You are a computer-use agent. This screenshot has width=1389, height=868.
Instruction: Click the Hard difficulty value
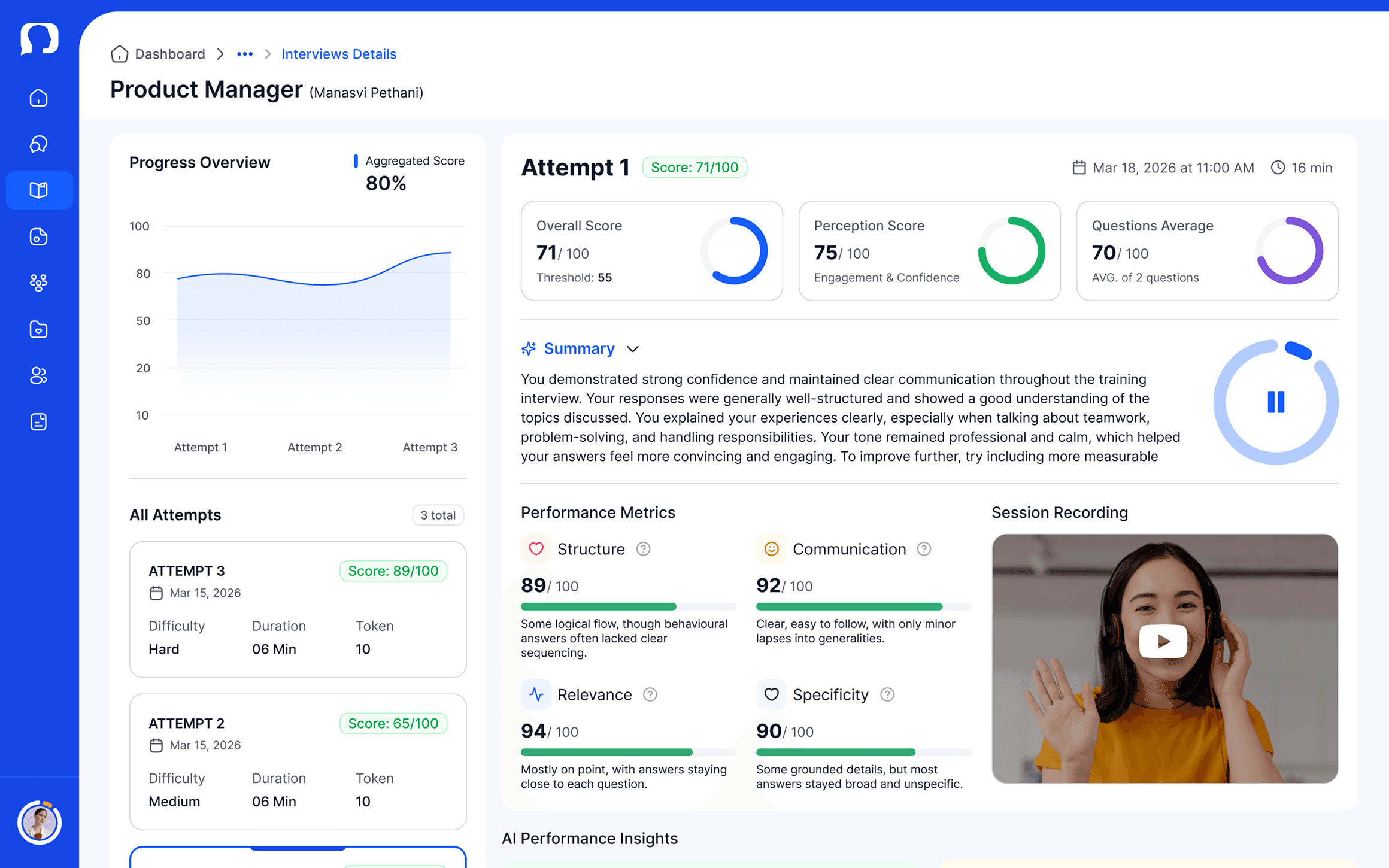[x=164, y=649]
